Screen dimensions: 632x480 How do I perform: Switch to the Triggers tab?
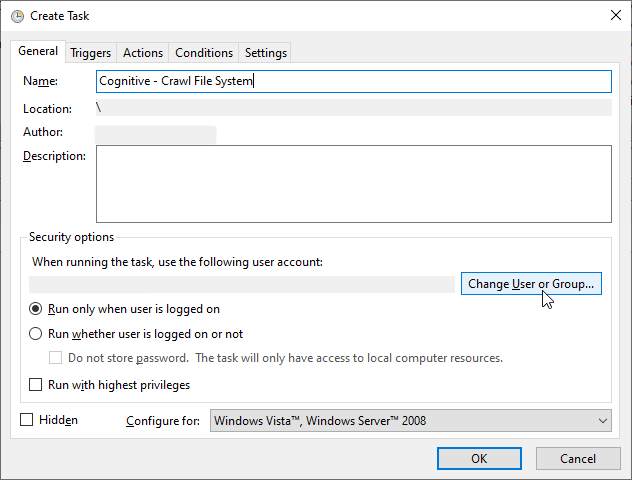(x=90, y=53)
